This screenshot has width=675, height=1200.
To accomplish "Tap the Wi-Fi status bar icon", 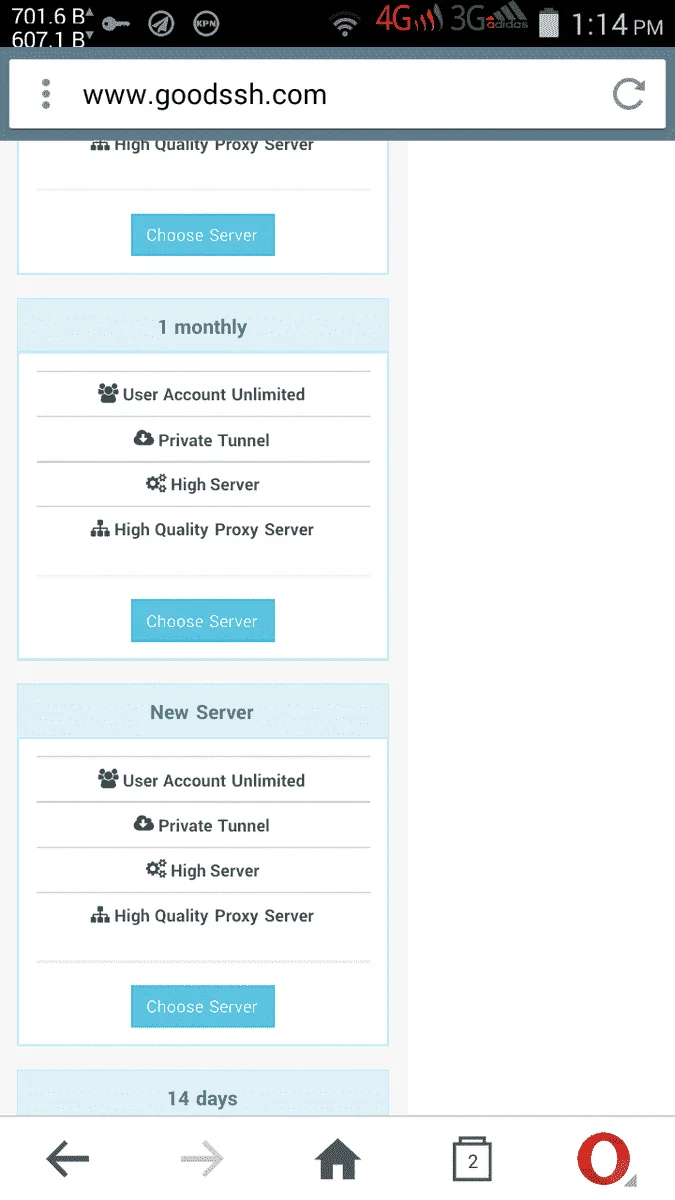I will point(346,23).
